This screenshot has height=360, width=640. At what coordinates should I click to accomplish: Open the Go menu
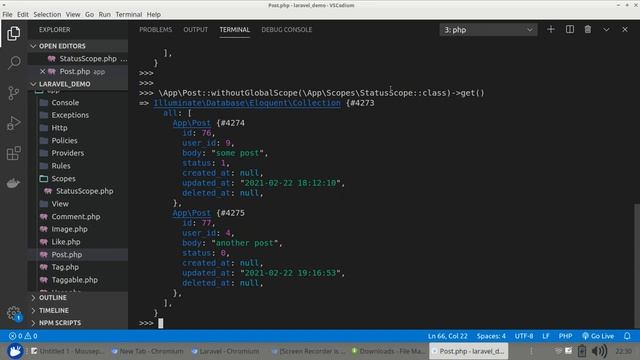point(89,14)
